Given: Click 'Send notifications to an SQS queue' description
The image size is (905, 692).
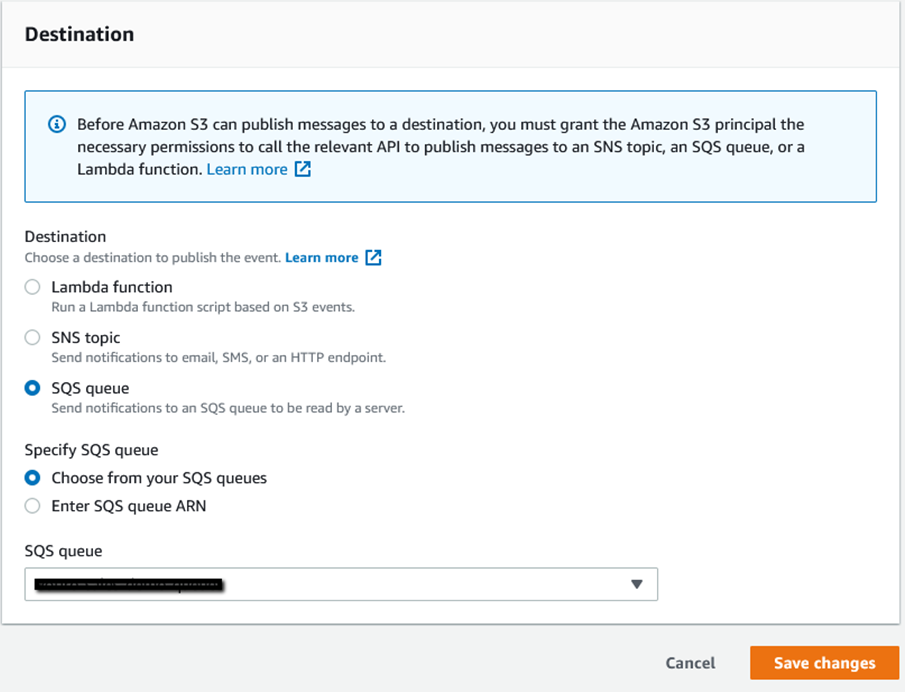Looking at the screenshot, I should coord(228,408).
